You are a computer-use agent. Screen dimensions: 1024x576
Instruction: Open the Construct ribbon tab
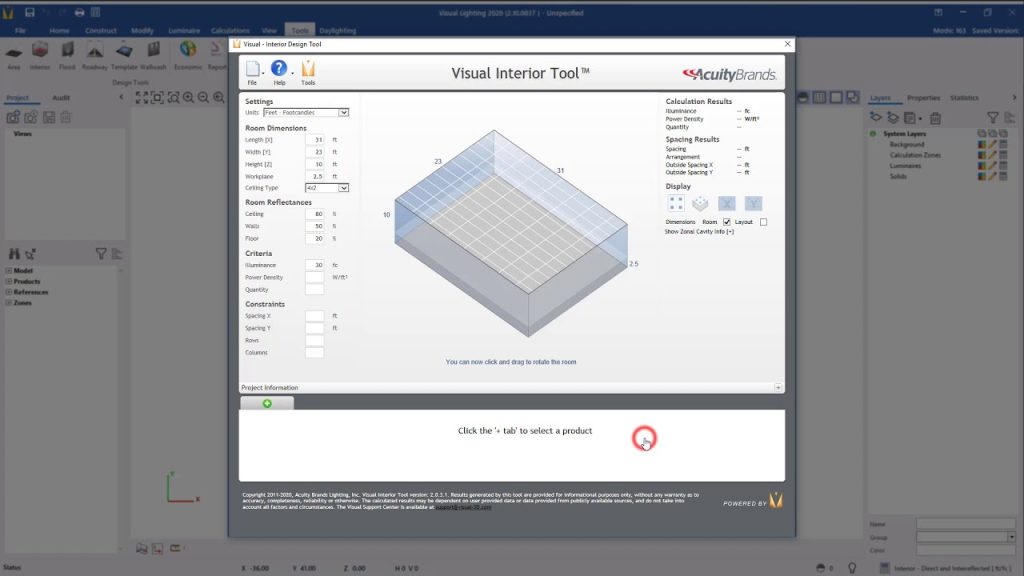101,31
